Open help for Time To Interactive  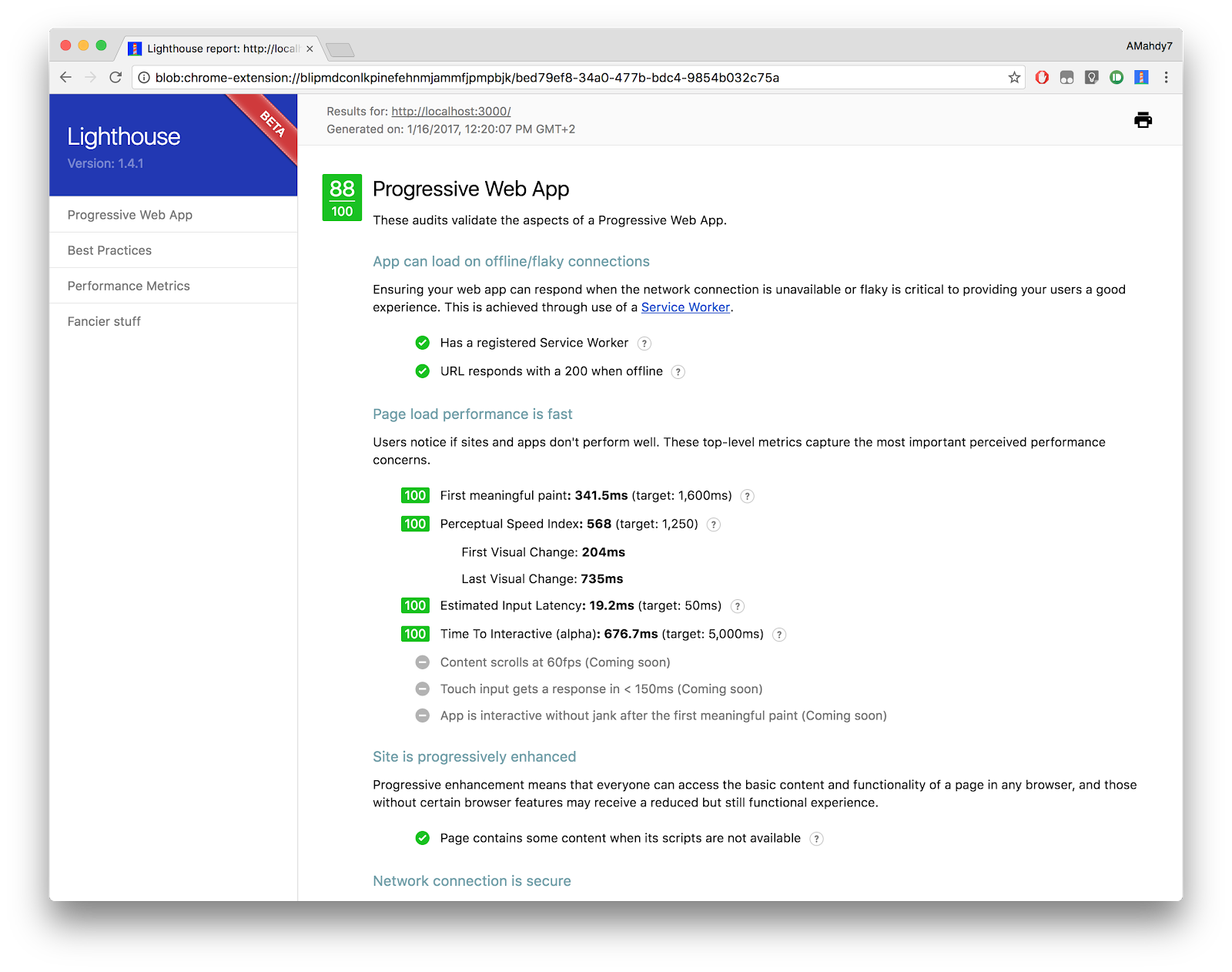tap(779, 635)
